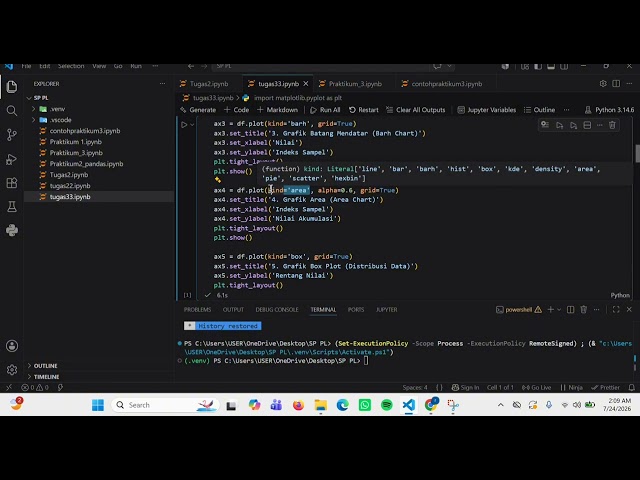Open the View menu
This screenshot has width=640, height=480.
(x=99, y=66)
